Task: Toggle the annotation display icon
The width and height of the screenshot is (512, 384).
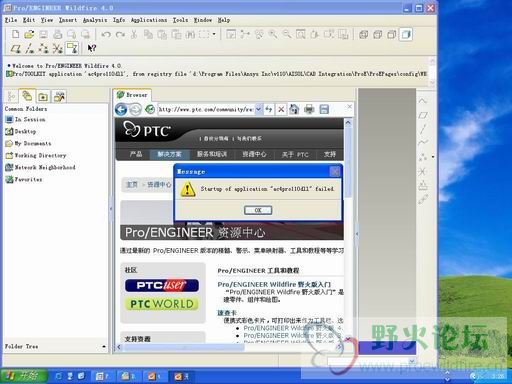Action: point(72,48)
